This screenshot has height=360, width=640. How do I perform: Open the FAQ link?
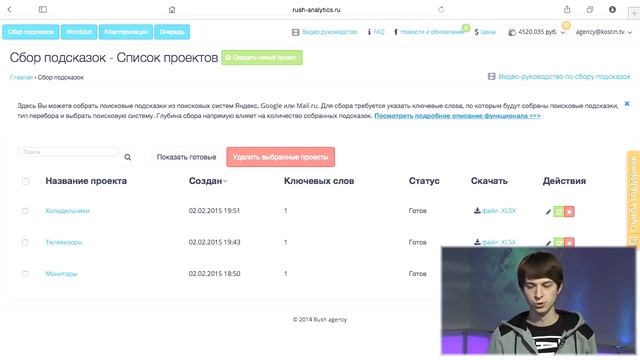point(376,32)
